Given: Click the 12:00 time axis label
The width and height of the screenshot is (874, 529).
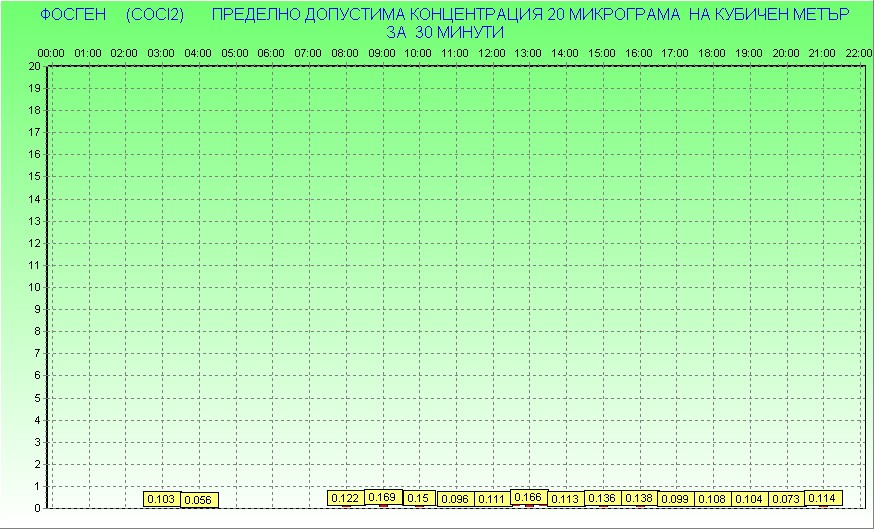Looking at the screenshot, I should 491,52.
